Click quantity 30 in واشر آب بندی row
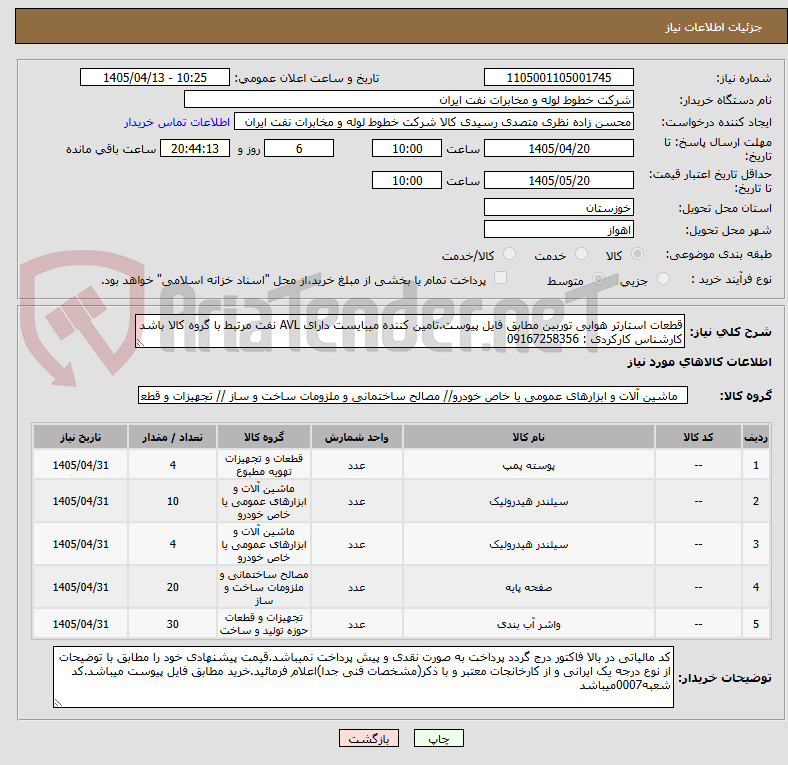The height and width of the screenshot is (765, 788). 172,624
